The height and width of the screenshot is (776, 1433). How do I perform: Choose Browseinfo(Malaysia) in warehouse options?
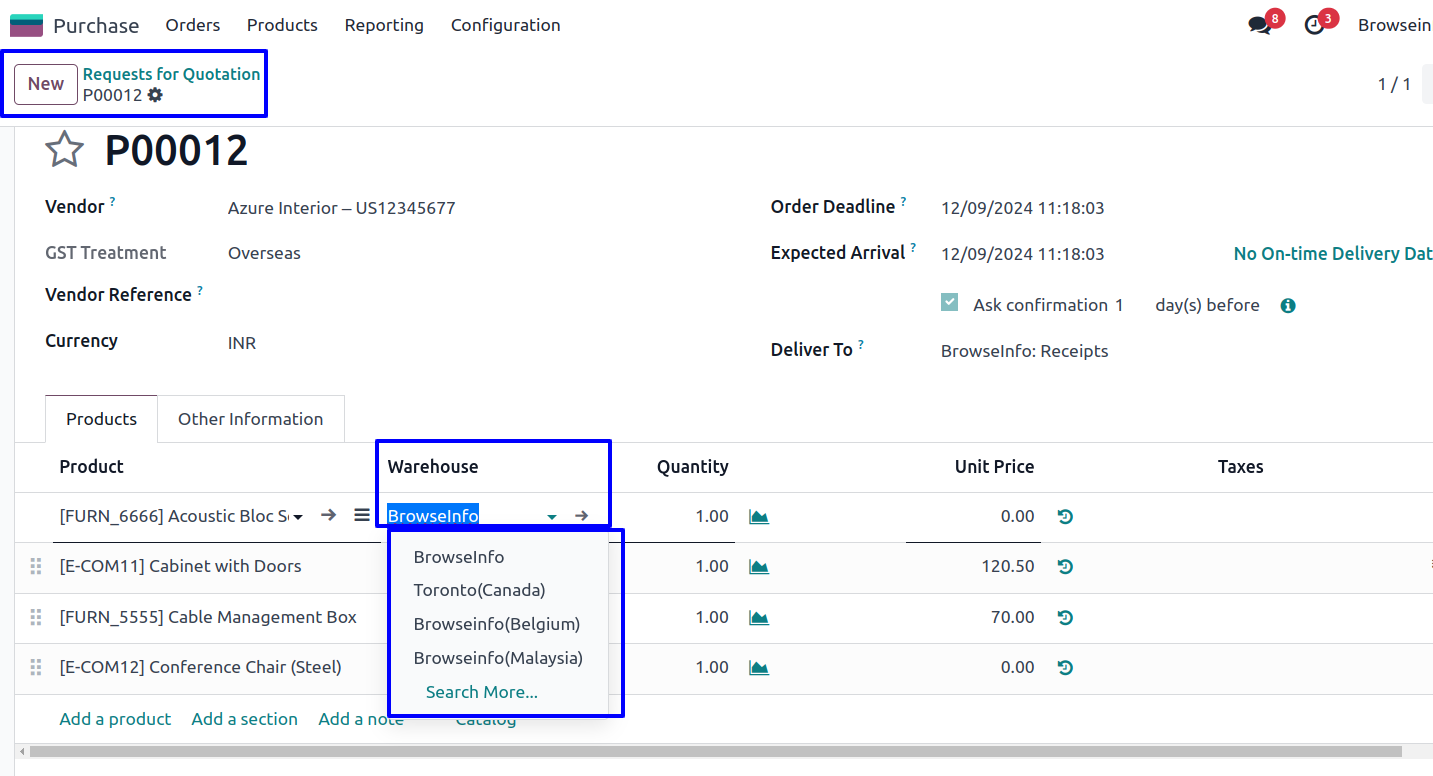point(497,658)
